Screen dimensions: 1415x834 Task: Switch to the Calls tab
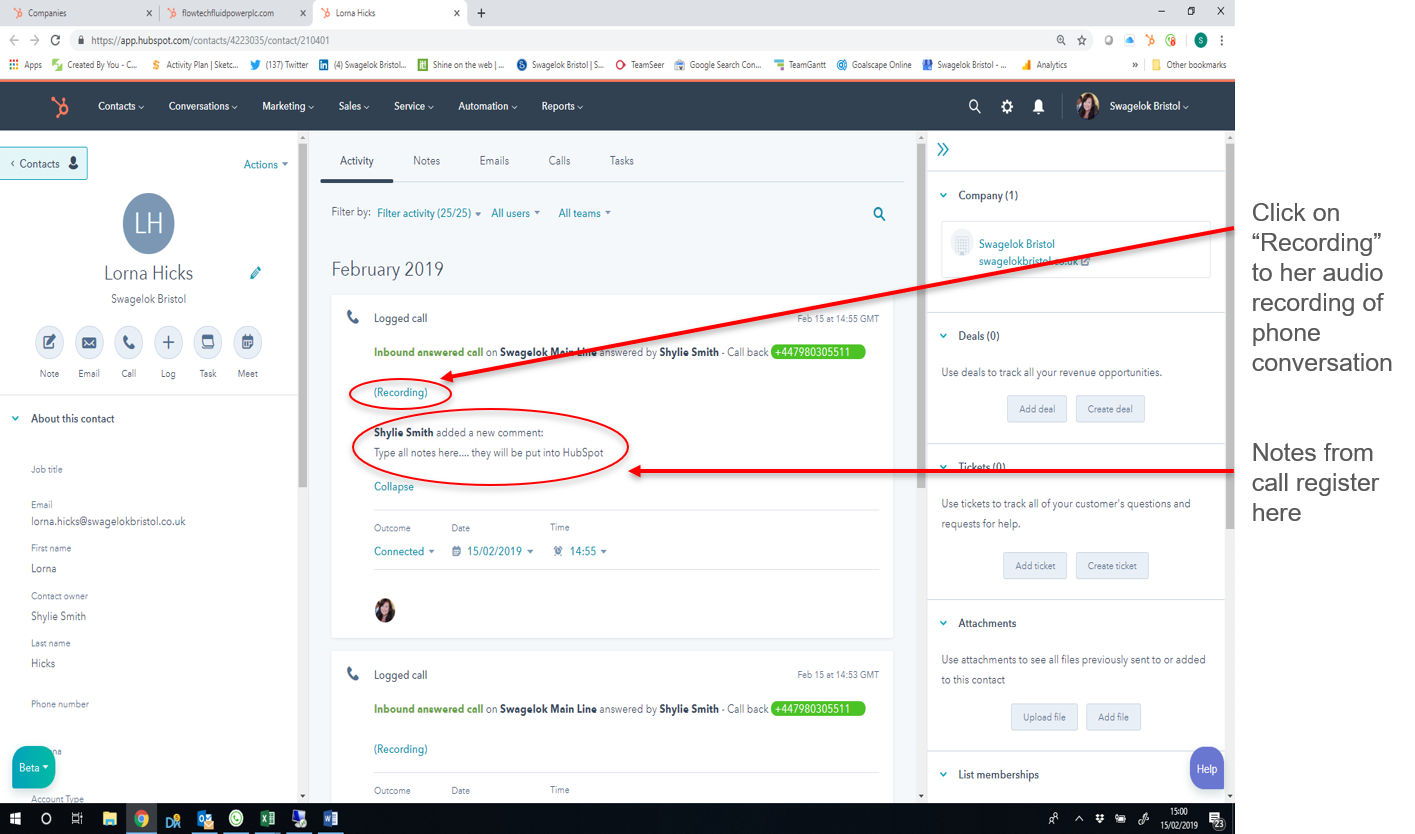click(x=560, y=161)
